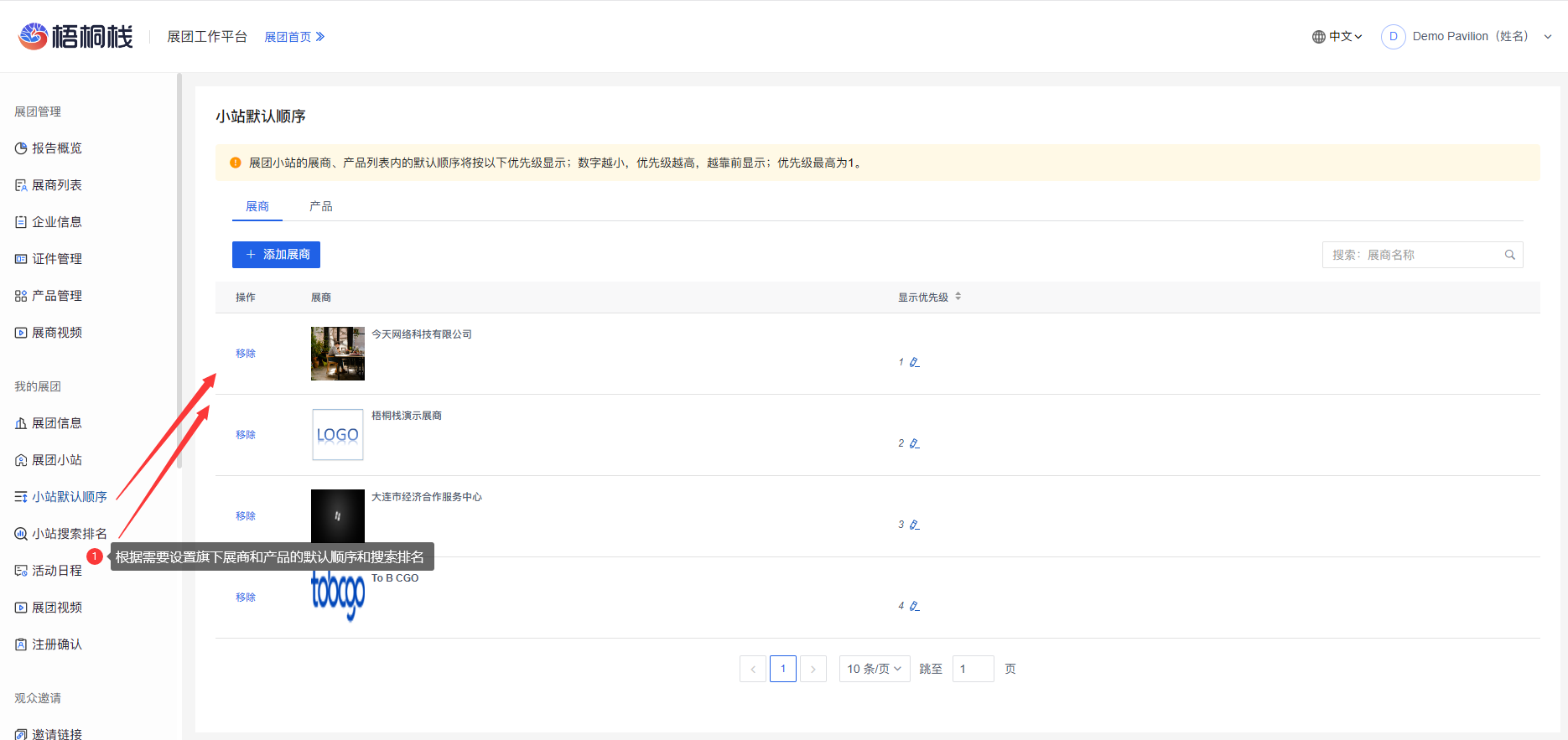This screenshot has width=1568, height=740.
Task: Open 展商列表 menu item
Action: pyautogui.click(x=57, y=185)
